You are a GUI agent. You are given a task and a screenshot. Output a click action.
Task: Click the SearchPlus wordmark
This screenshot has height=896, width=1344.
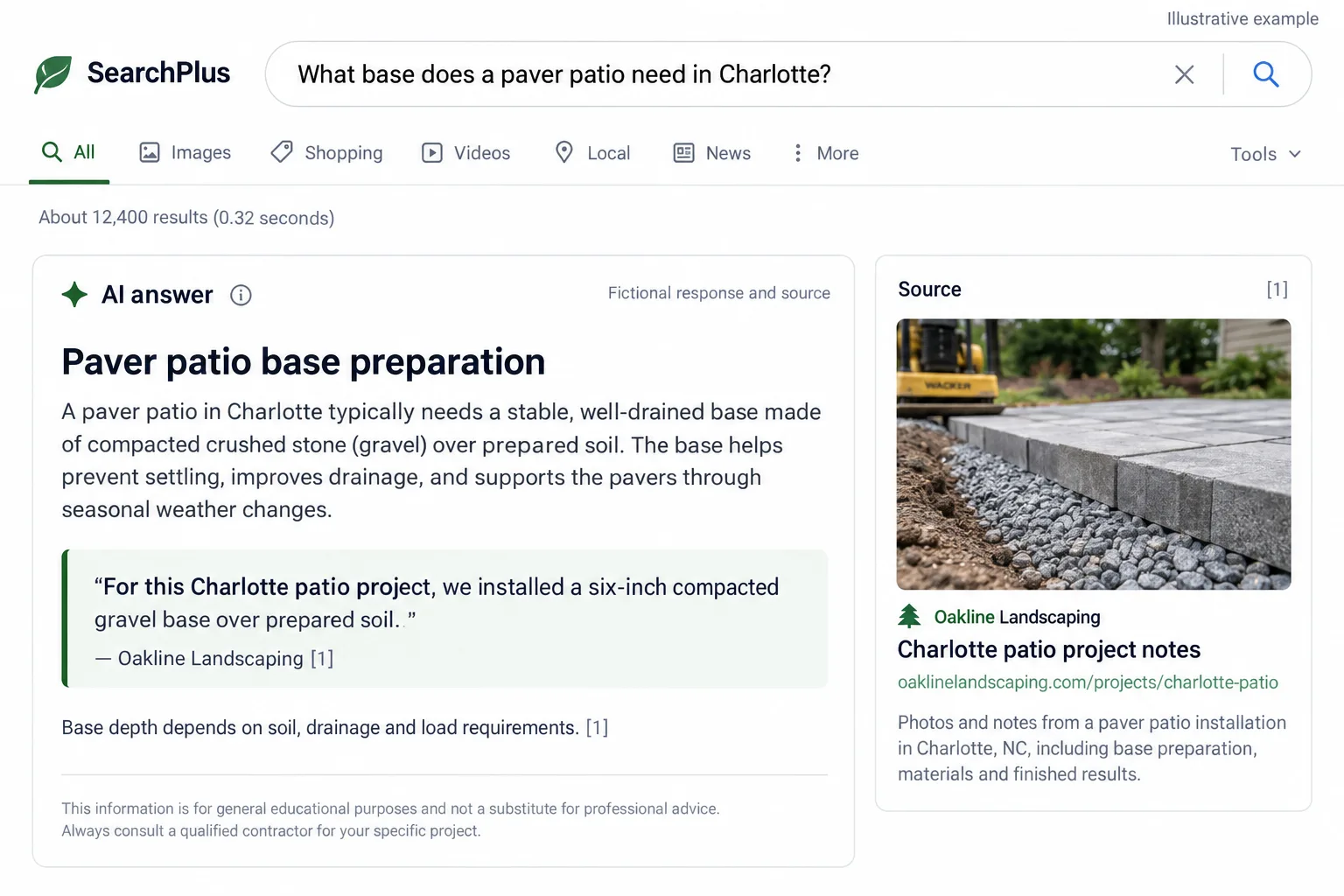(158, 73)
